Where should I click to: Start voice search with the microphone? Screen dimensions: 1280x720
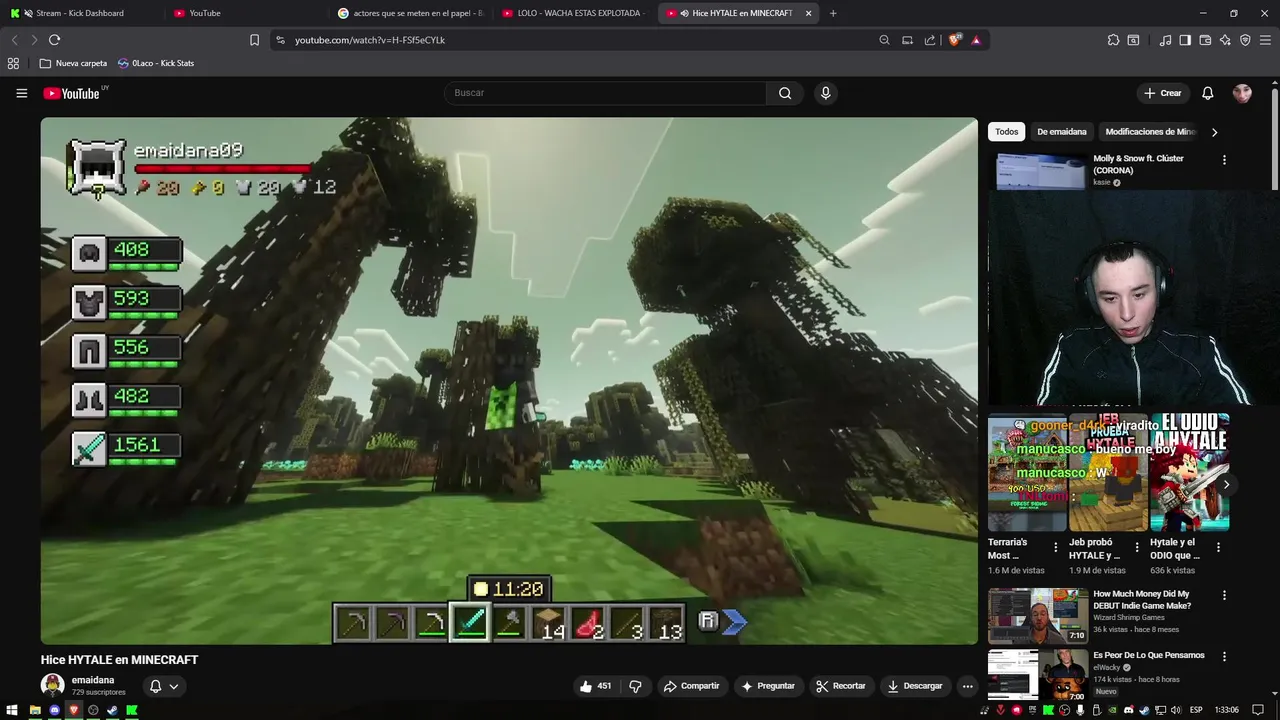[825, 93]
